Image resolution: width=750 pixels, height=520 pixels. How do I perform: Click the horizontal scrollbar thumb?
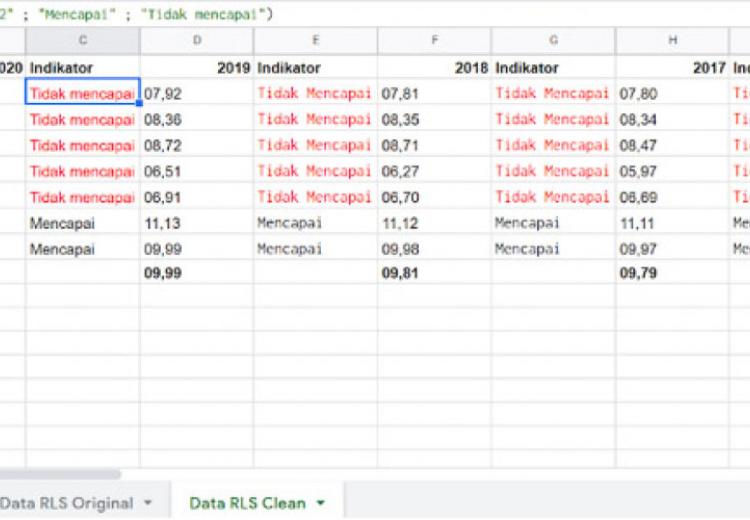point(60,475)
